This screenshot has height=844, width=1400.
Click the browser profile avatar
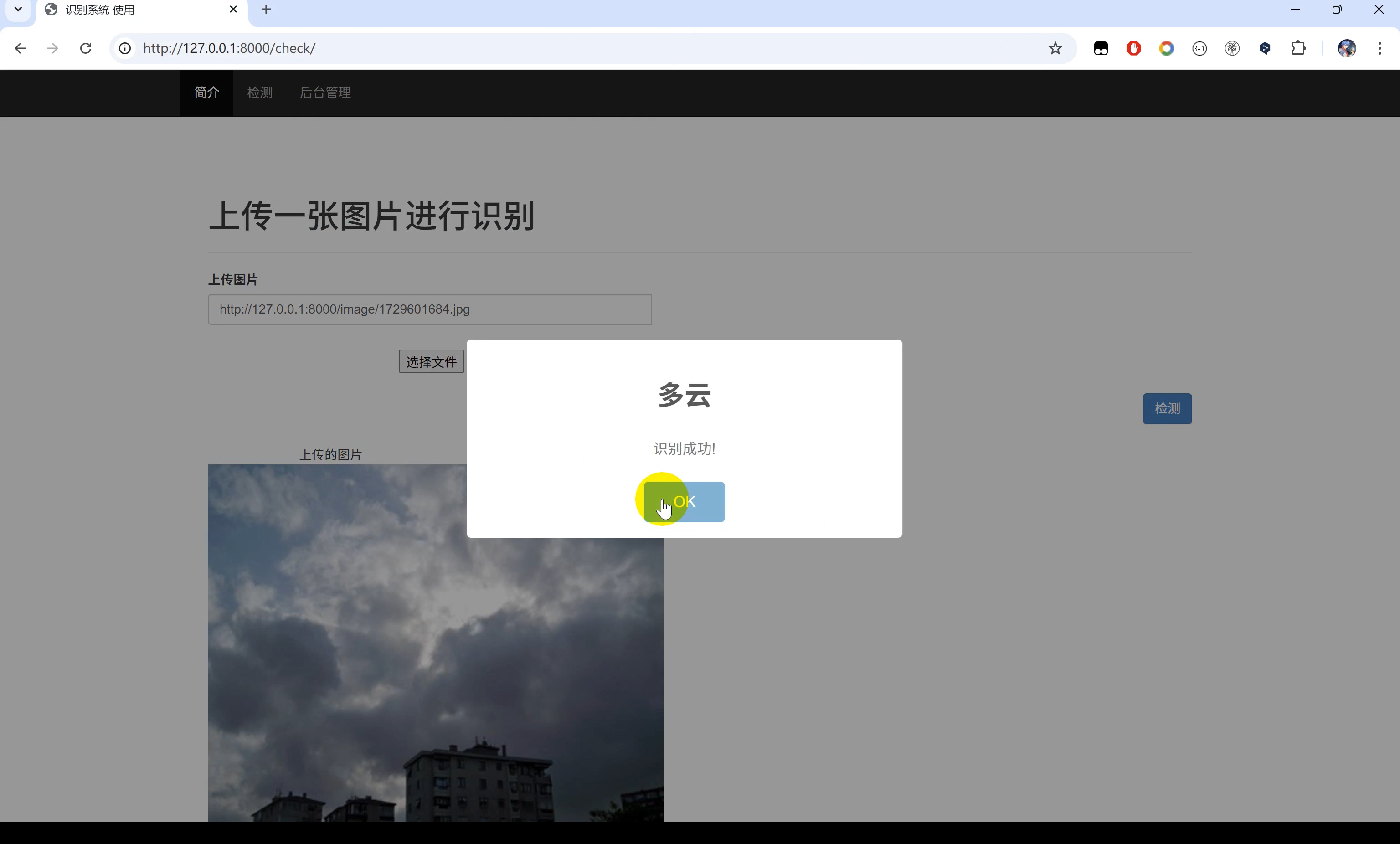tap(1347, 48)
